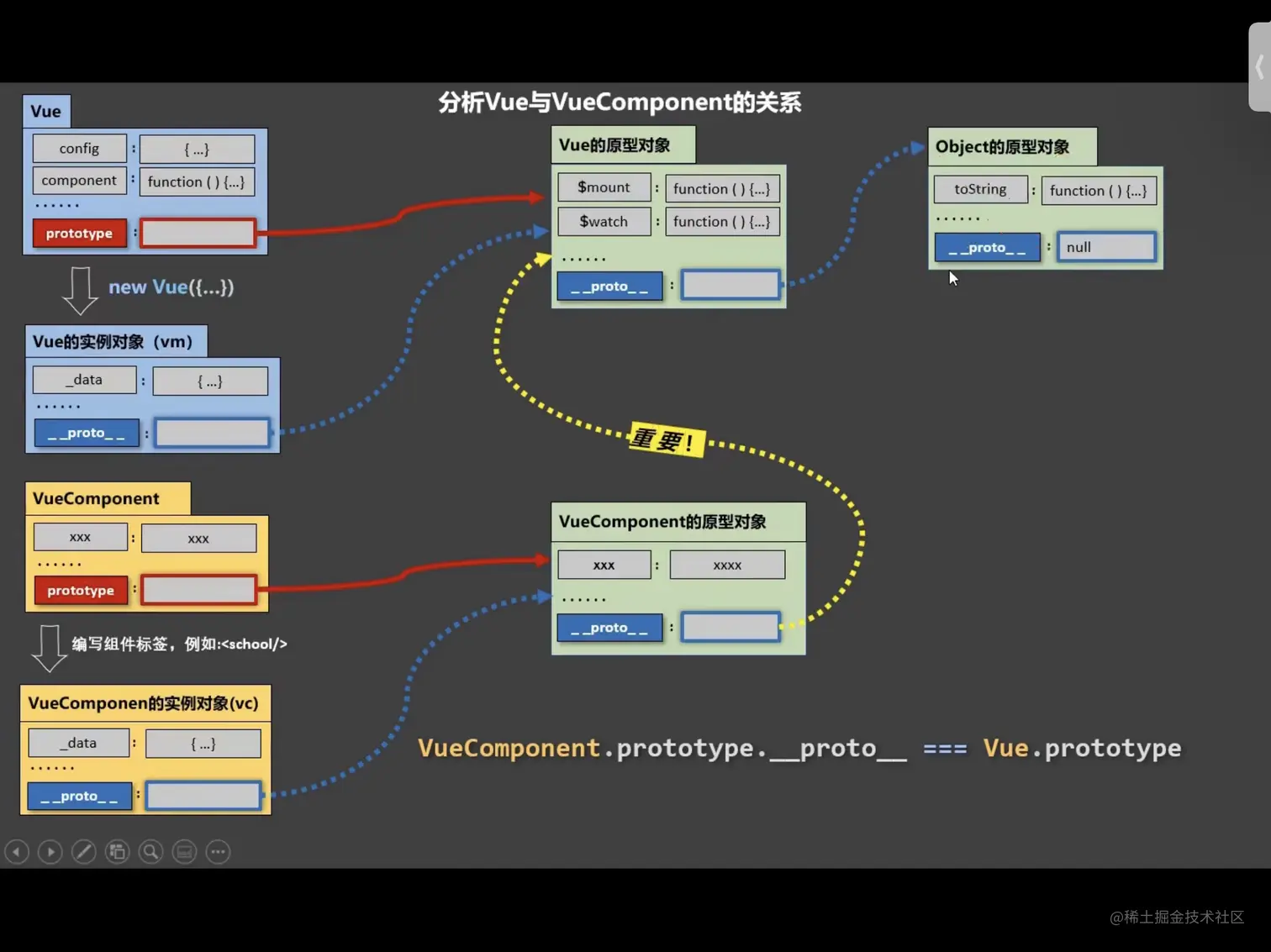This screenshot has width=1271, height=952.
Task: Click the next slide arrow icon
Action: click(50, 851)
